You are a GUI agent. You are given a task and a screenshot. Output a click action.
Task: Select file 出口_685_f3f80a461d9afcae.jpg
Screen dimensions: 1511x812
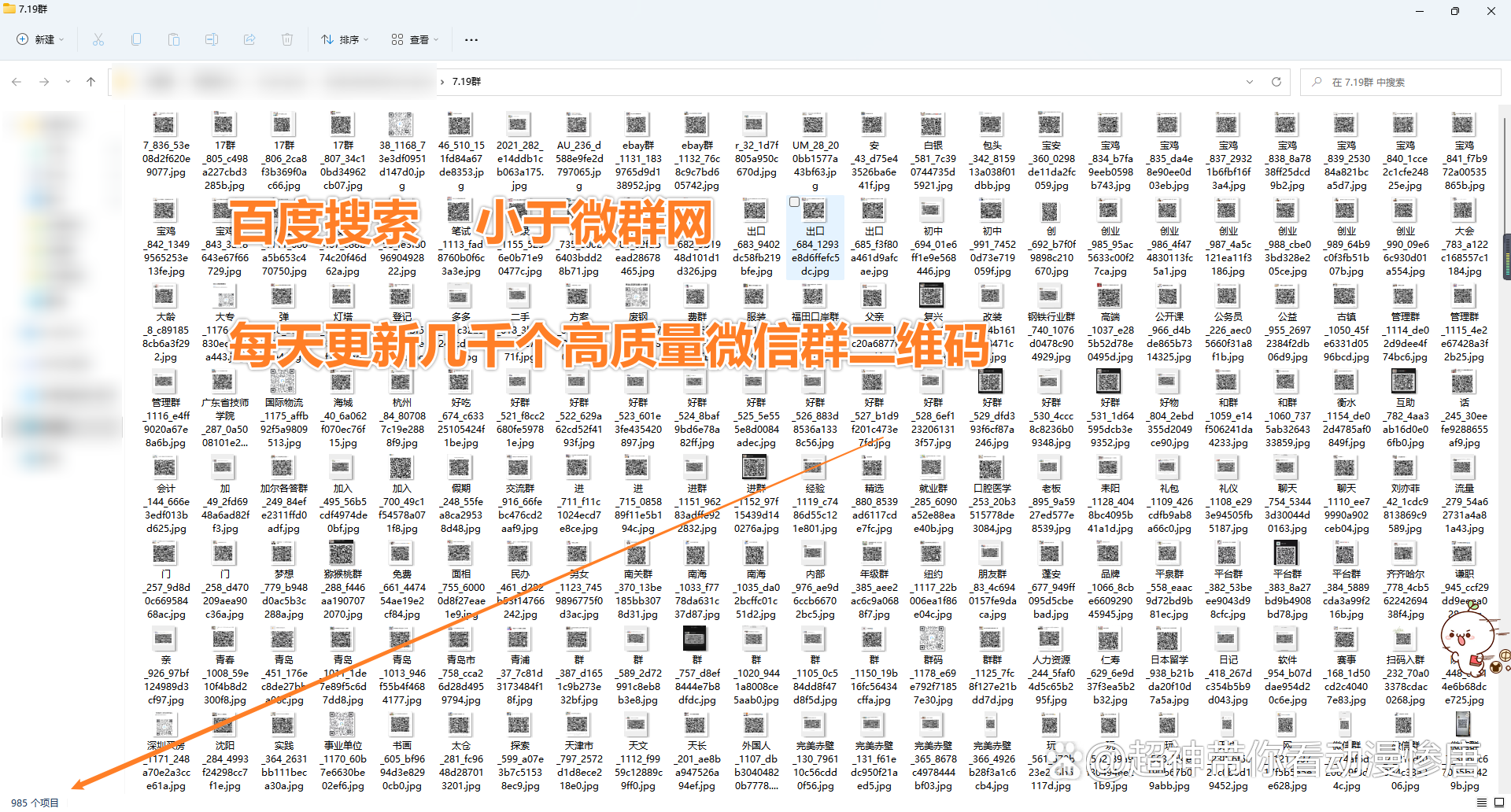pos(874,238)
